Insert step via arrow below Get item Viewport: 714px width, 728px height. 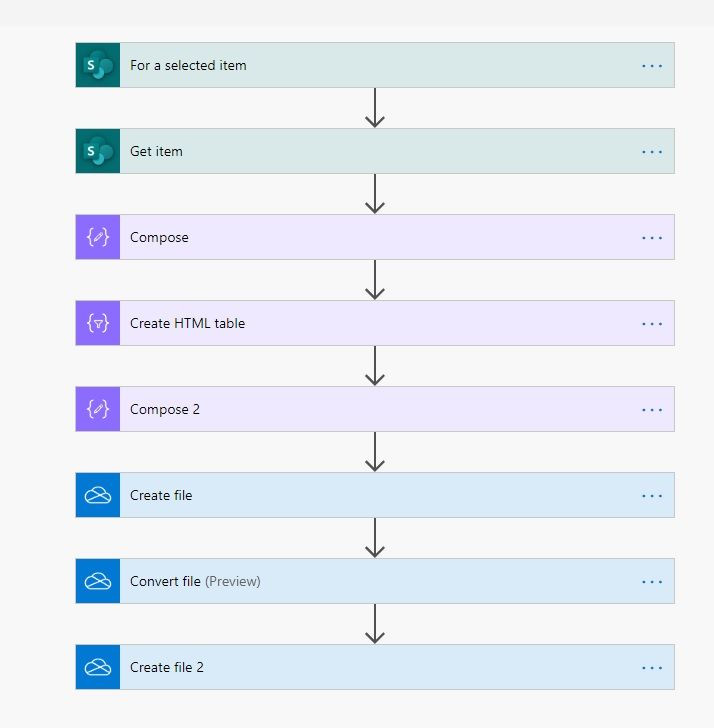point(375,194)
